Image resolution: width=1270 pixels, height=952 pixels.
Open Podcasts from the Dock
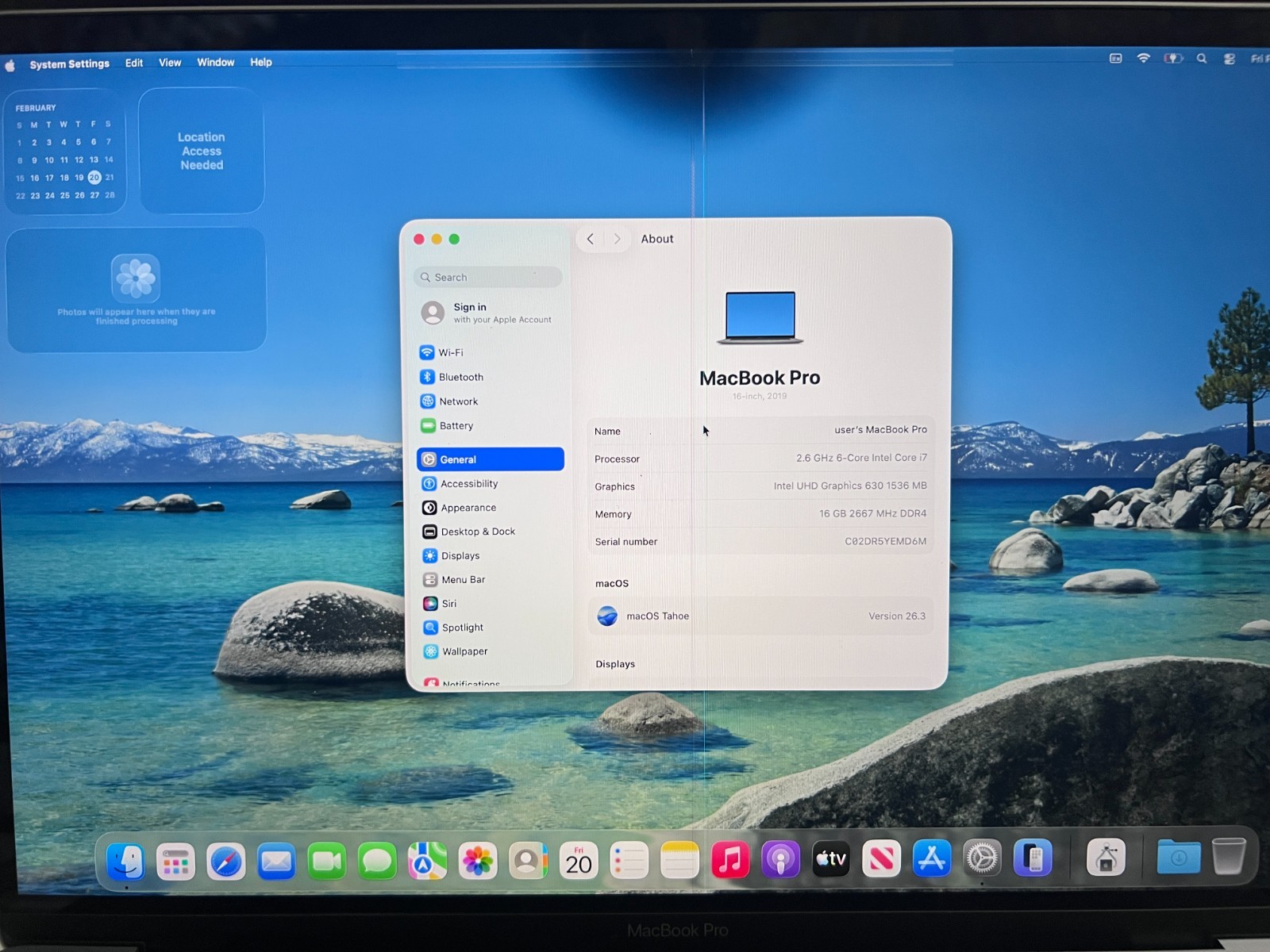click(x=781, y=859)
